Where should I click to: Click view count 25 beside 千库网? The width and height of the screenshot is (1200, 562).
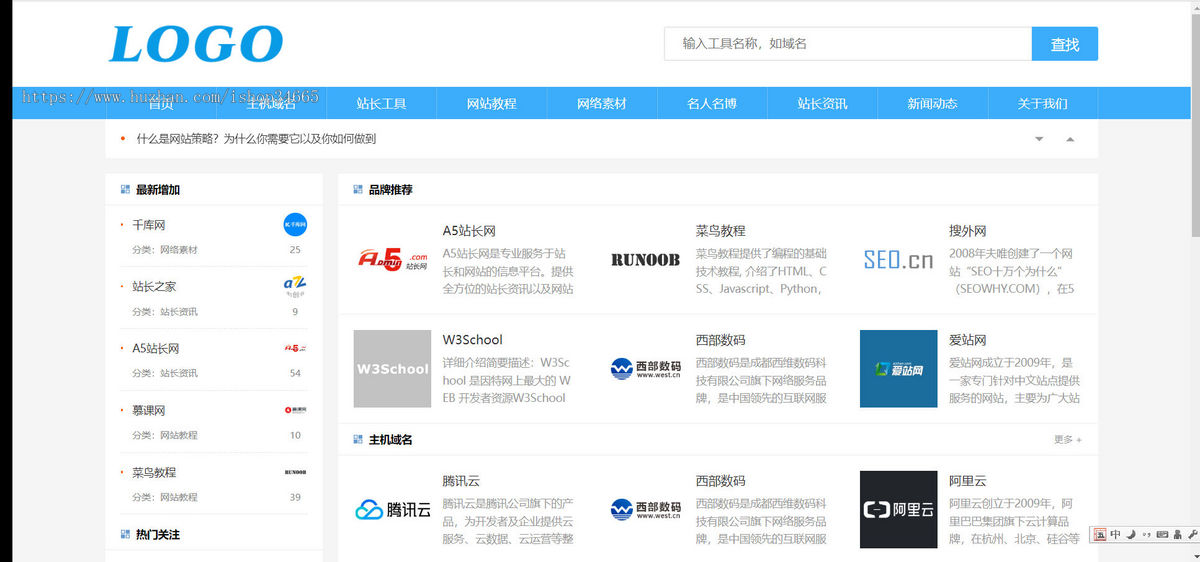point(295,250)
